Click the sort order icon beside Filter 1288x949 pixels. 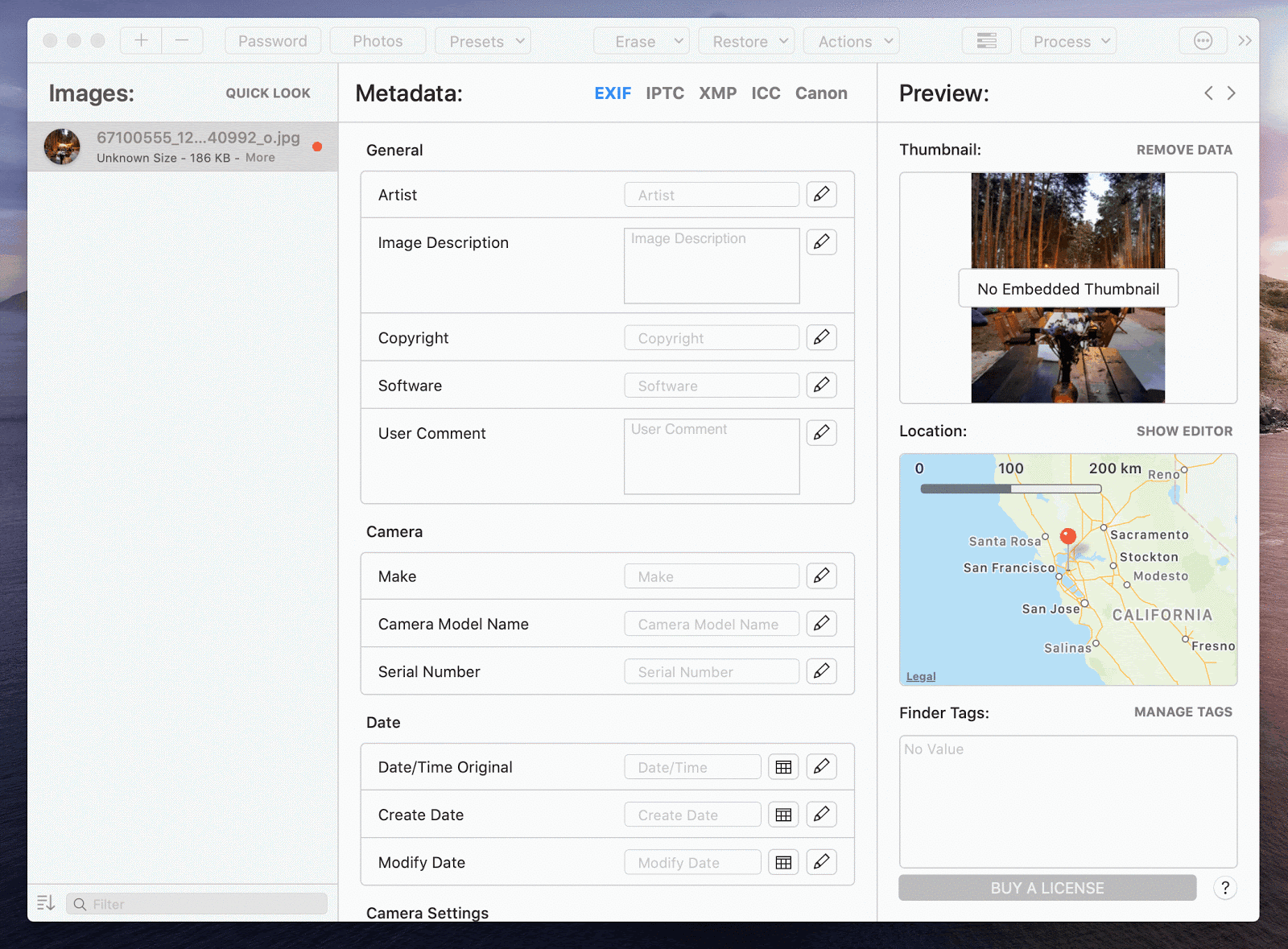pyautogui.click(x=46, y=903)
